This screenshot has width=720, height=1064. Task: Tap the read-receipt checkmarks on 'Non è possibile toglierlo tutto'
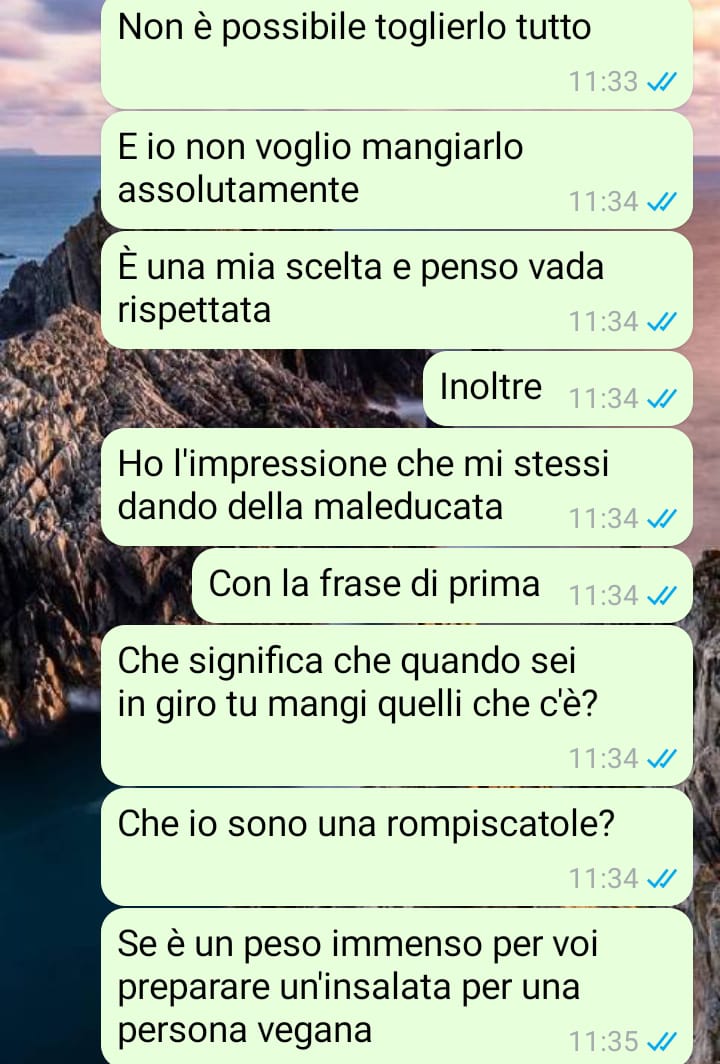tap(662, 82)
